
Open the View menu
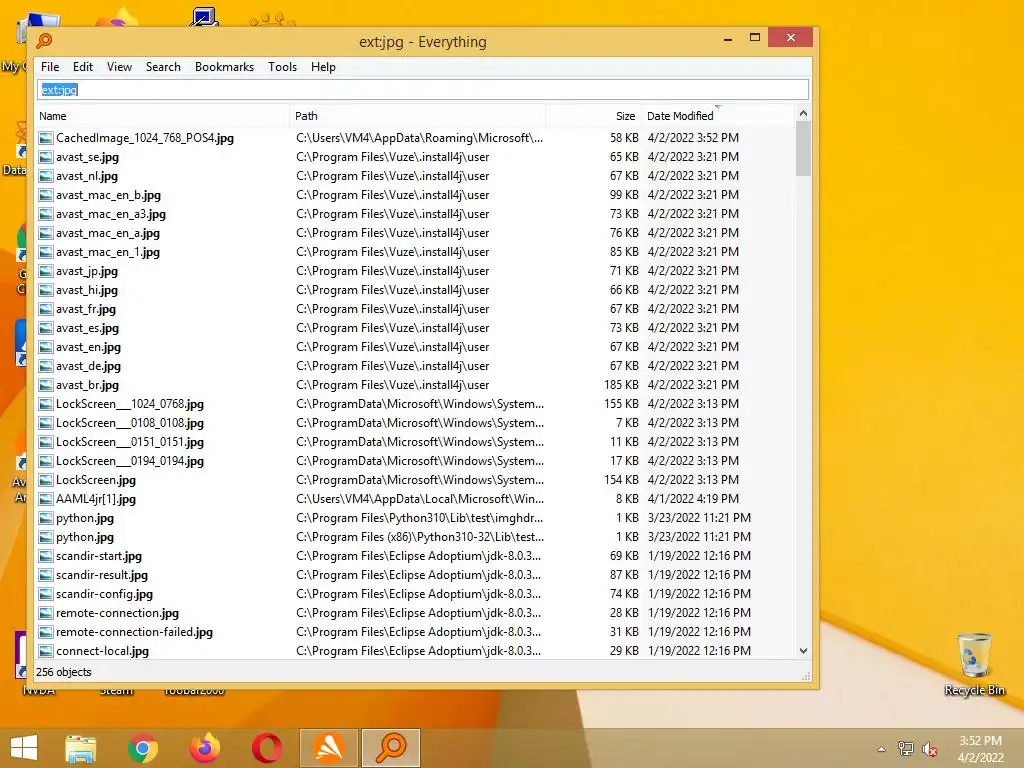coord(120,67)
